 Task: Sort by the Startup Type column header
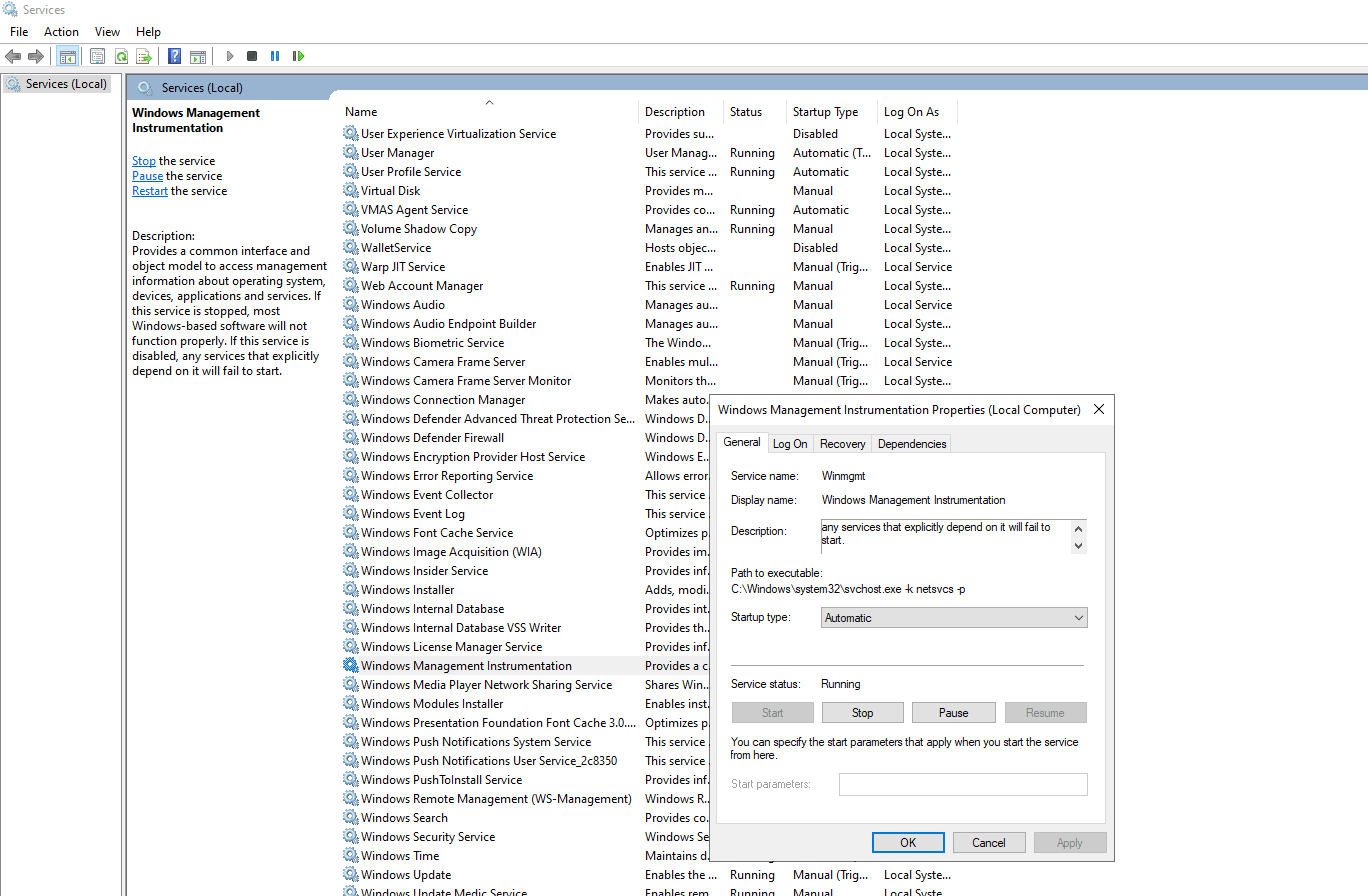point(832,112)
